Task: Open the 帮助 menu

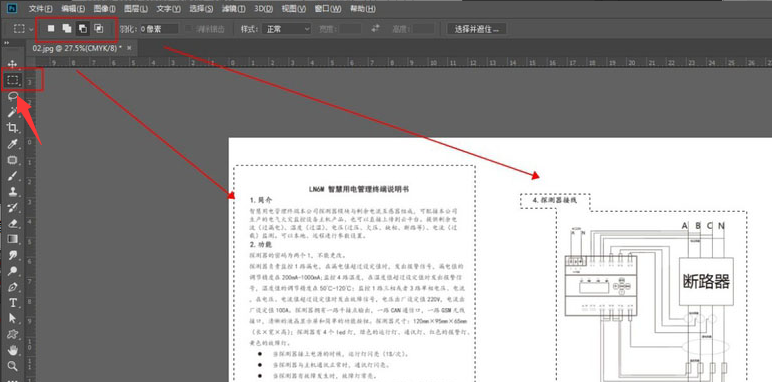Action: click(x=362, y=9)
